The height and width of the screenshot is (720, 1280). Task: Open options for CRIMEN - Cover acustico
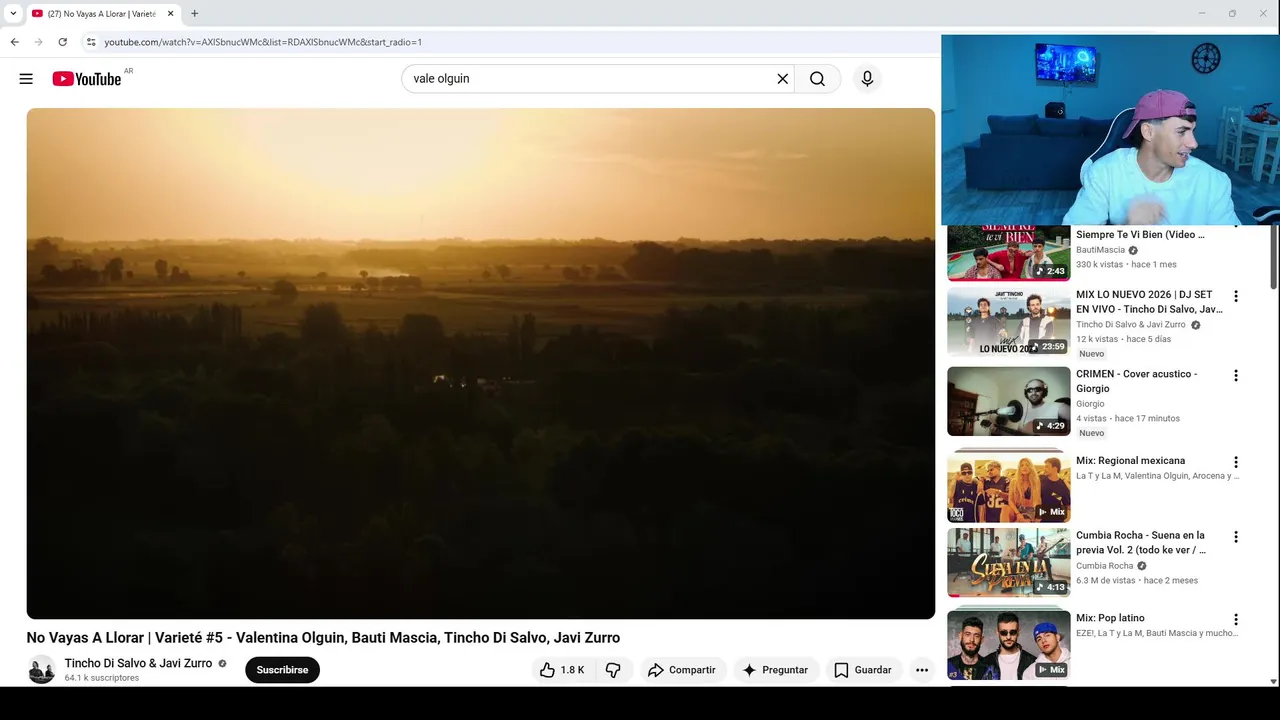[x=1236, y=375]
